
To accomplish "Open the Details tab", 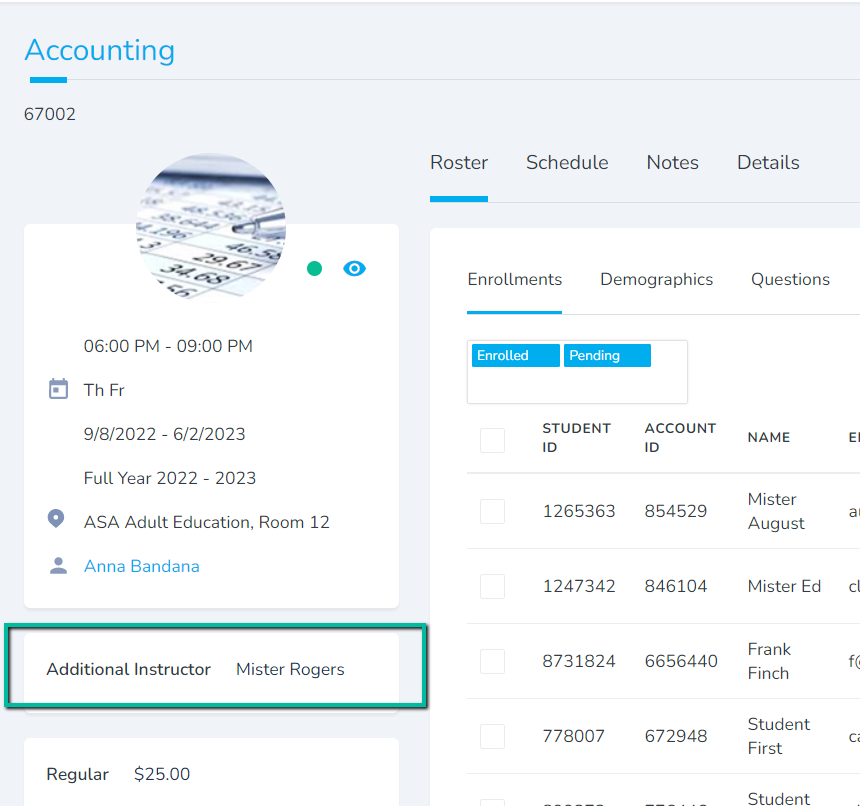I will (768, 163).
